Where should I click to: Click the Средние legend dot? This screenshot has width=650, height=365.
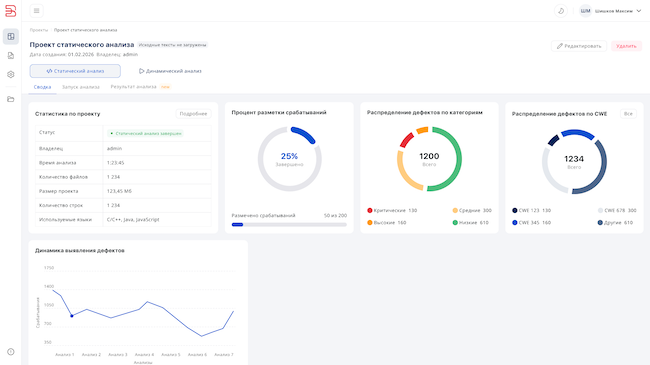(455, 210)
